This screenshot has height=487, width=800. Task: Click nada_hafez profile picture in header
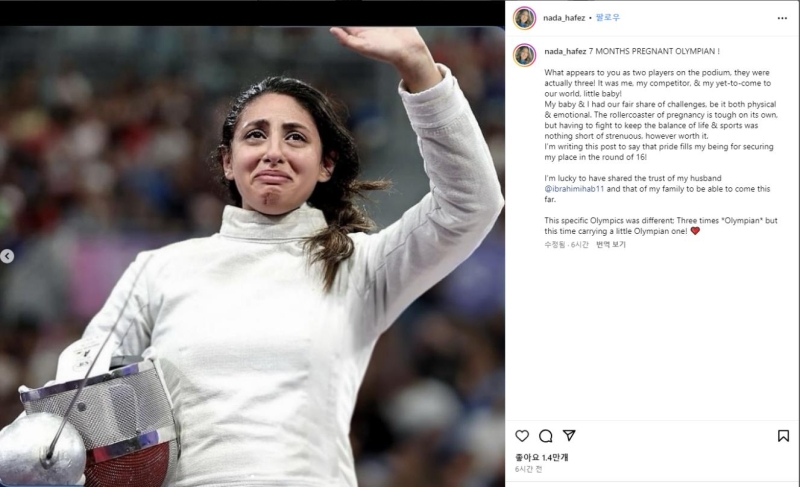tap(524, 18)
